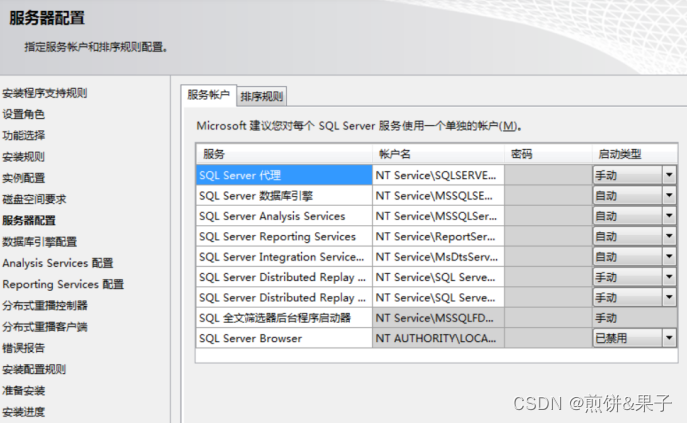This screenshot has width=687, height=423.
Task: Select 分布式重播控制器 step in sidebar
Action: pos(45,306)
